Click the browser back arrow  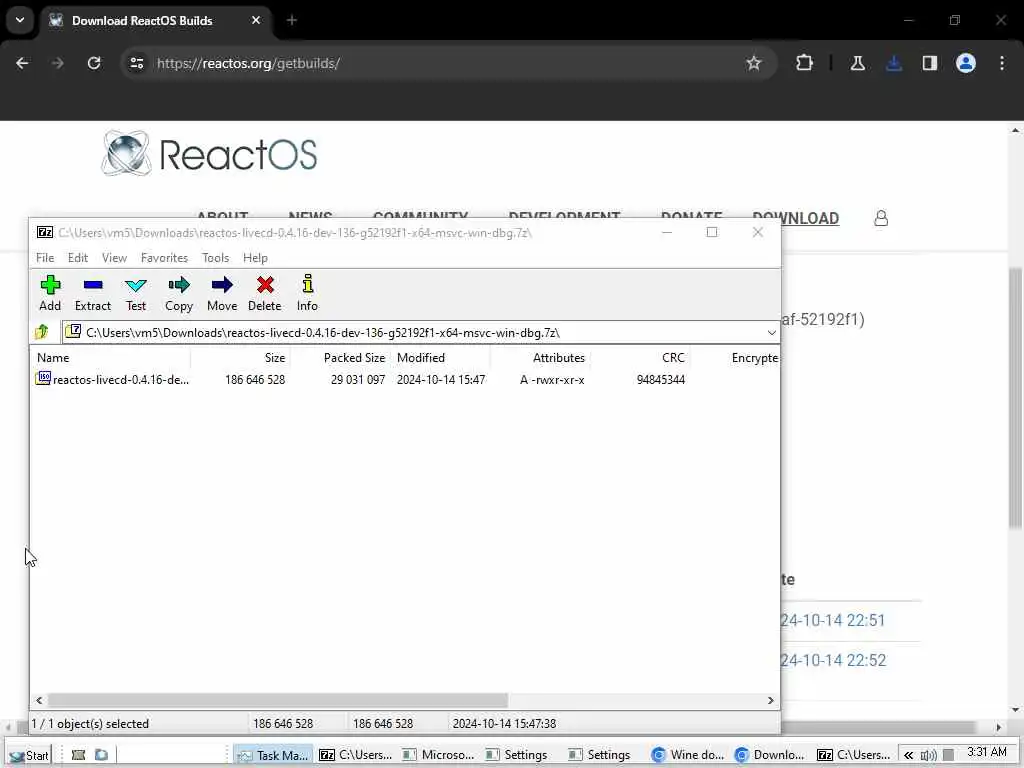[22, 63]
